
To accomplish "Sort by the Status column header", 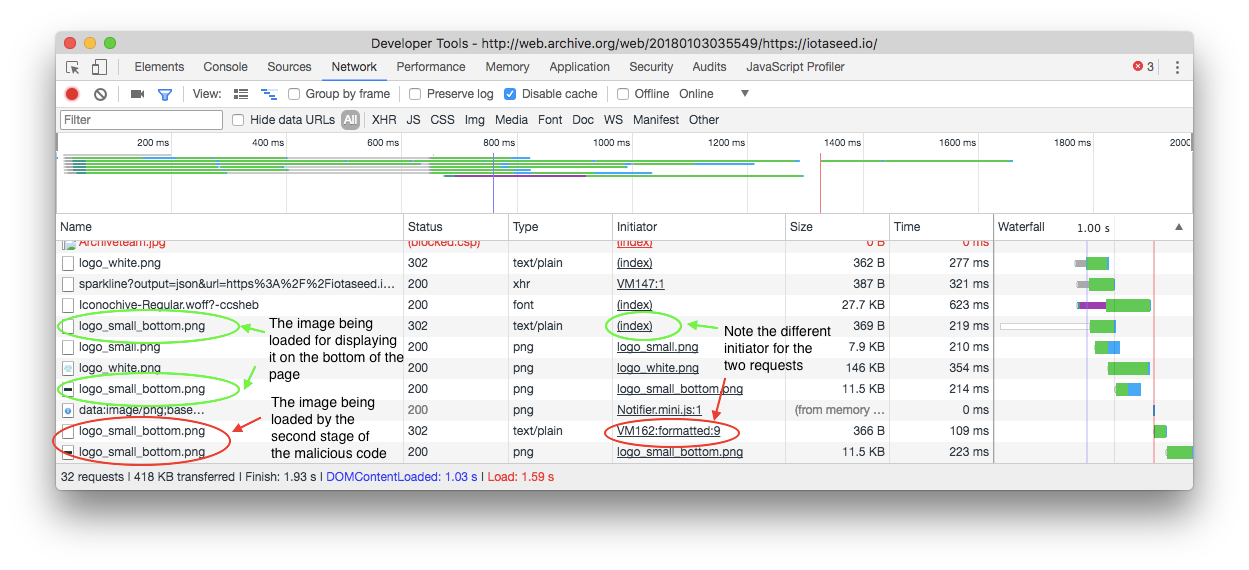I will click(x=456, y=227).
